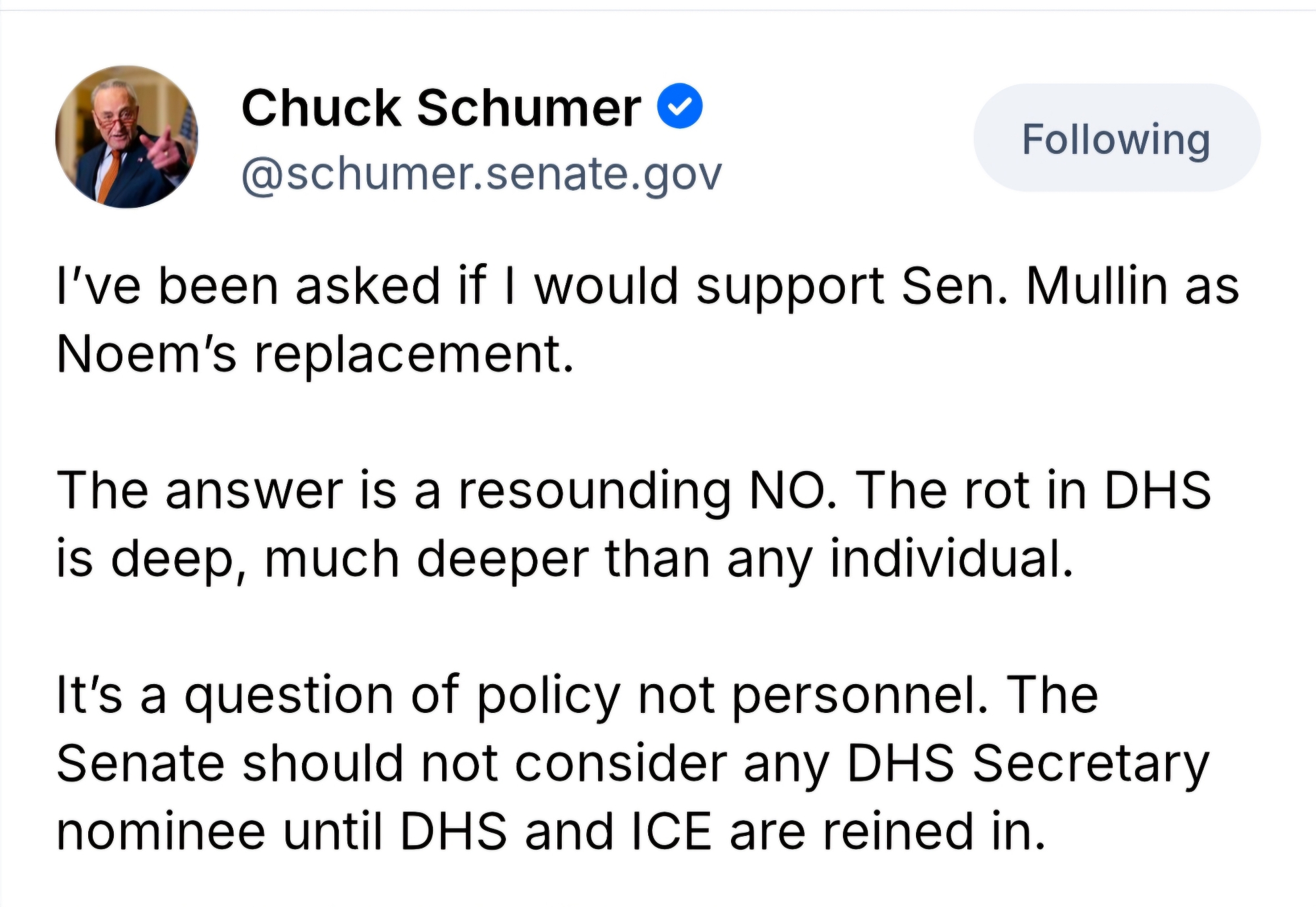Screen dimensions: 1316x907
Task: Click the word "replacement" in the post
Action: 413,356
